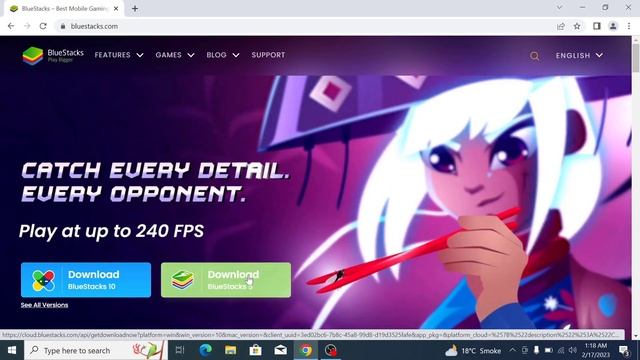Image resolution: width=640 pixels, height=360 pixels.
Task: Open Chrome tab search chevron
Action: pos(560,7)
